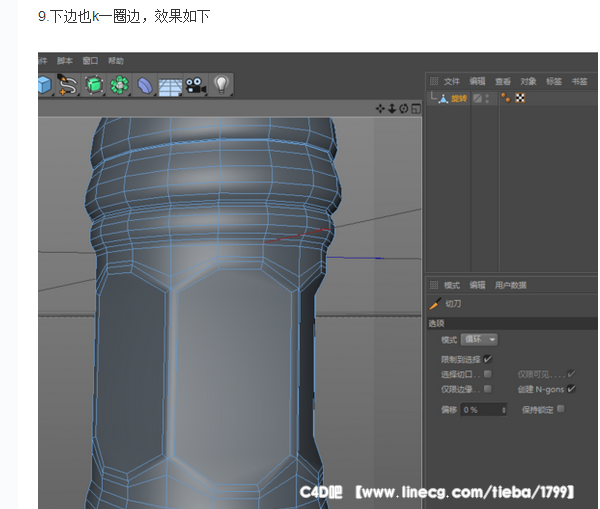Open 文件 menu in object manager
This screenshot has width=600, height=509.
point(452,81)
